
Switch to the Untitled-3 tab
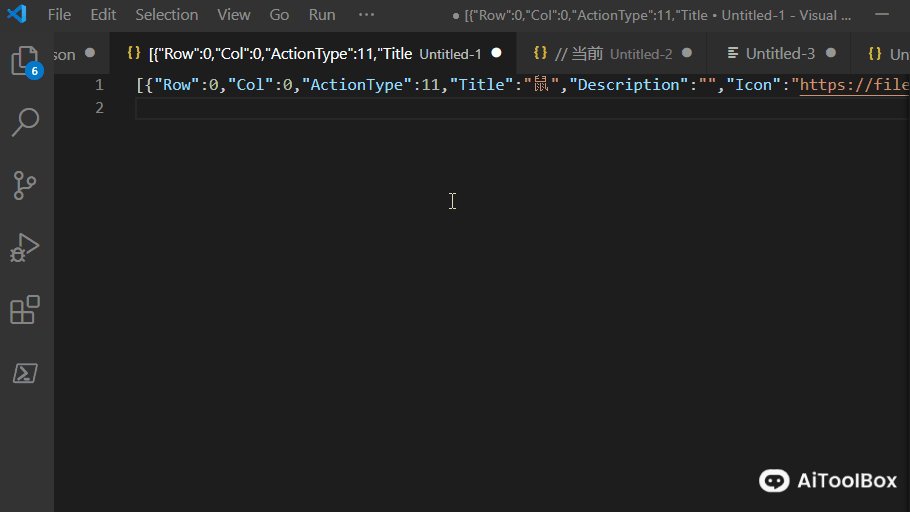[x=780, y=53]
